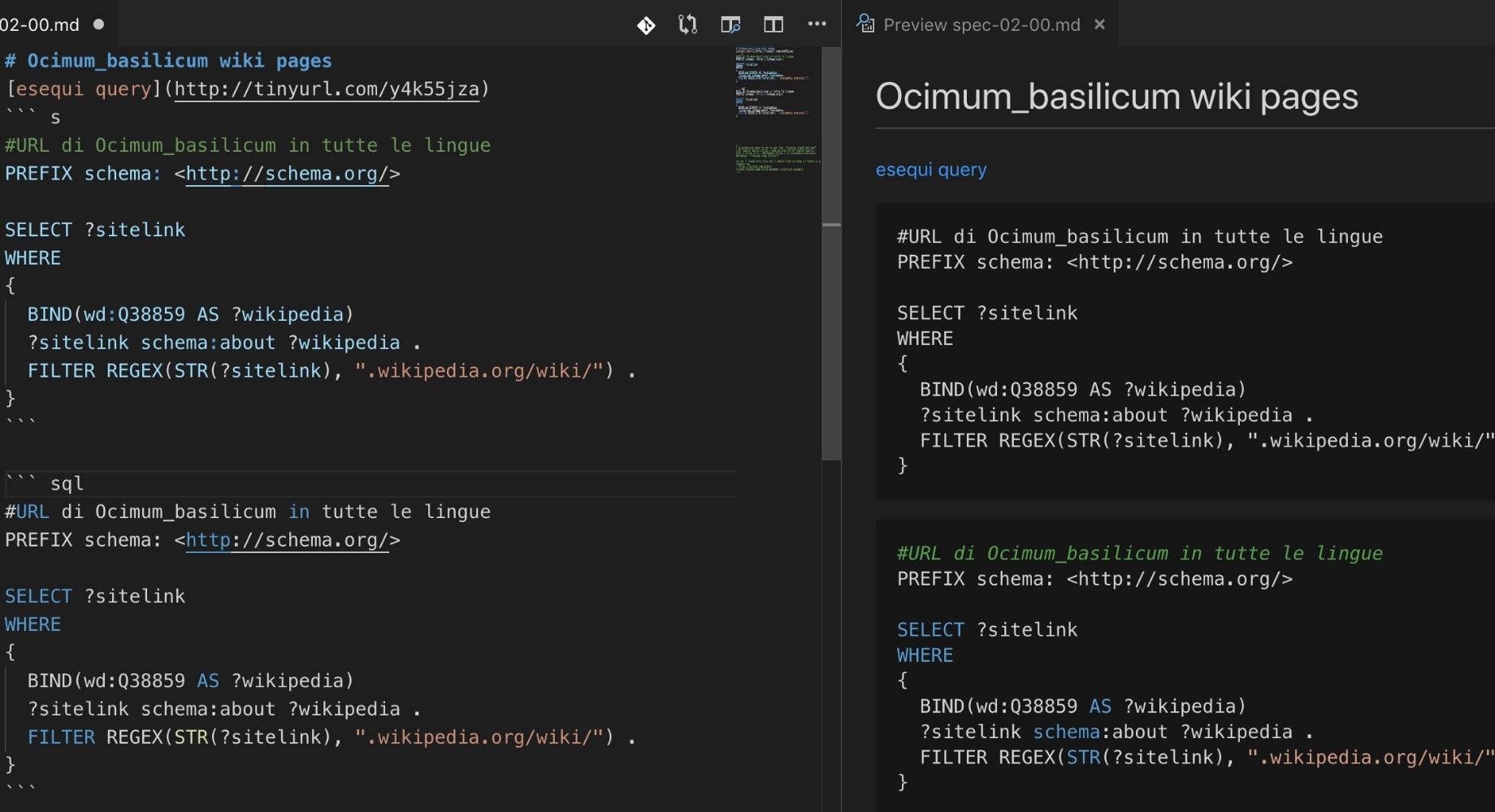Switch to the 02-00.md editor tab

click(x=41, y=24)
